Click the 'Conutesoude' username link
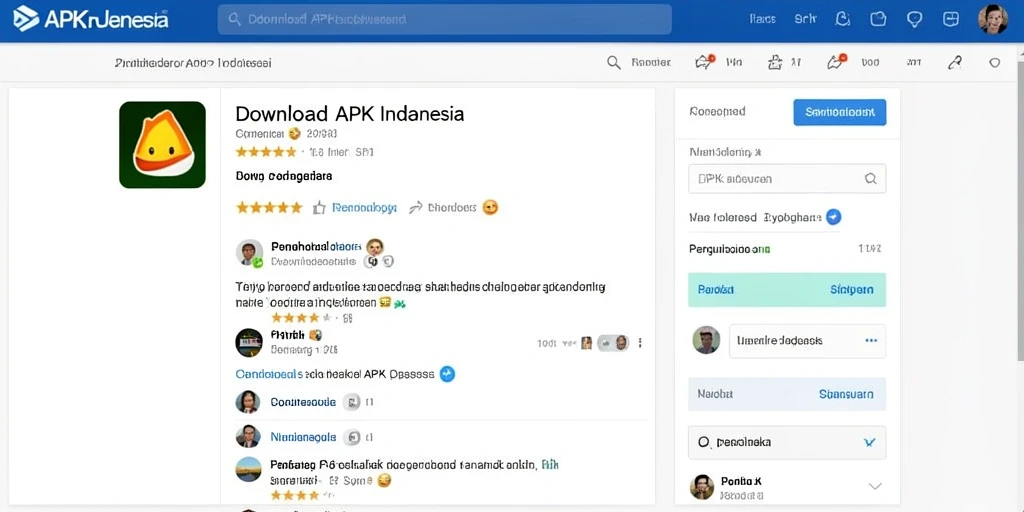This screenshot has height=512, width=1024. click(303, 402)
